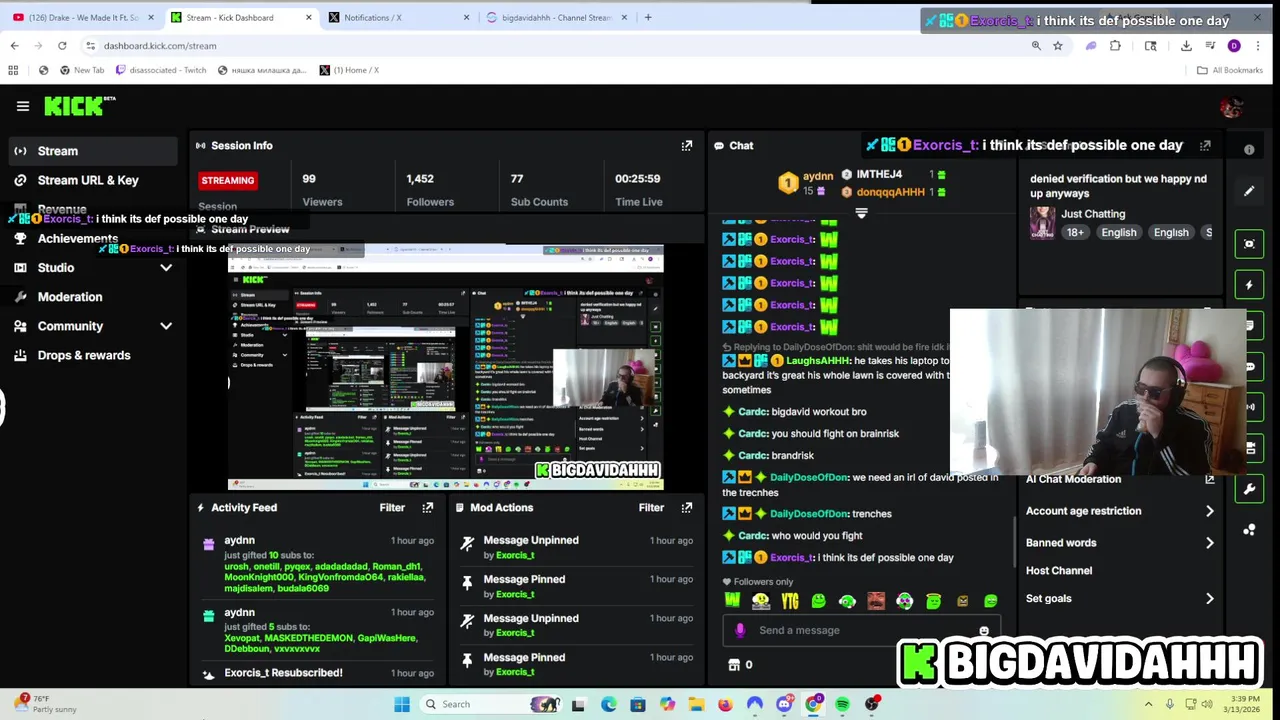Open Stream in sidebar
1280x720 pixels.
pos(91,151)
